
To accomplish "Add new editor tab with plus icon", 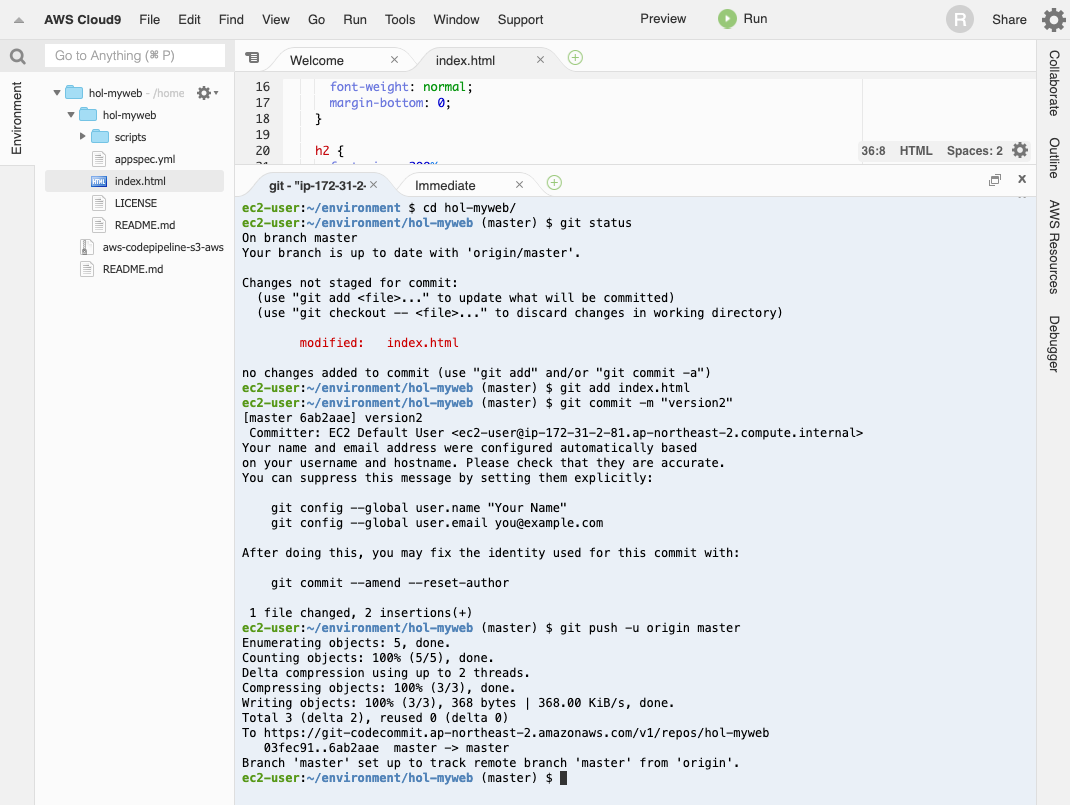I will point(575,58).
